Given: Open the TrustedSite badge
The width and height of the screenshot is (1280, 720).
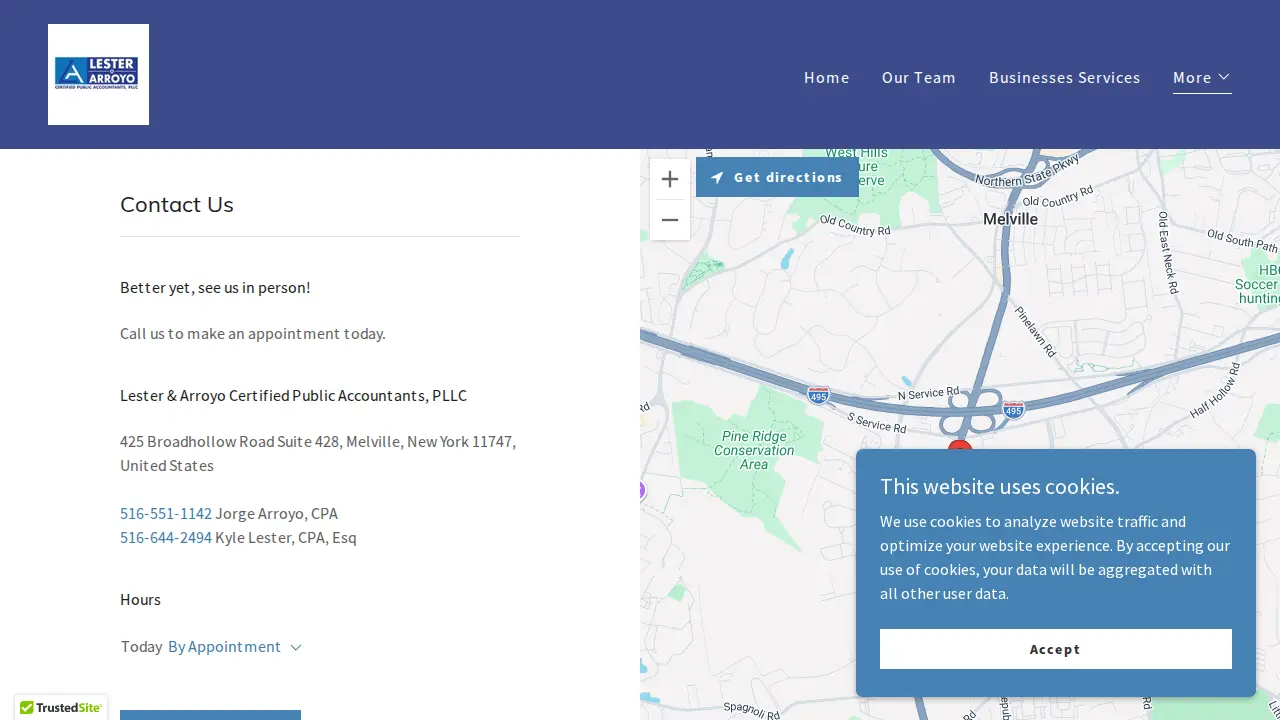Looking at the screenshot, I should click(61, 707).
